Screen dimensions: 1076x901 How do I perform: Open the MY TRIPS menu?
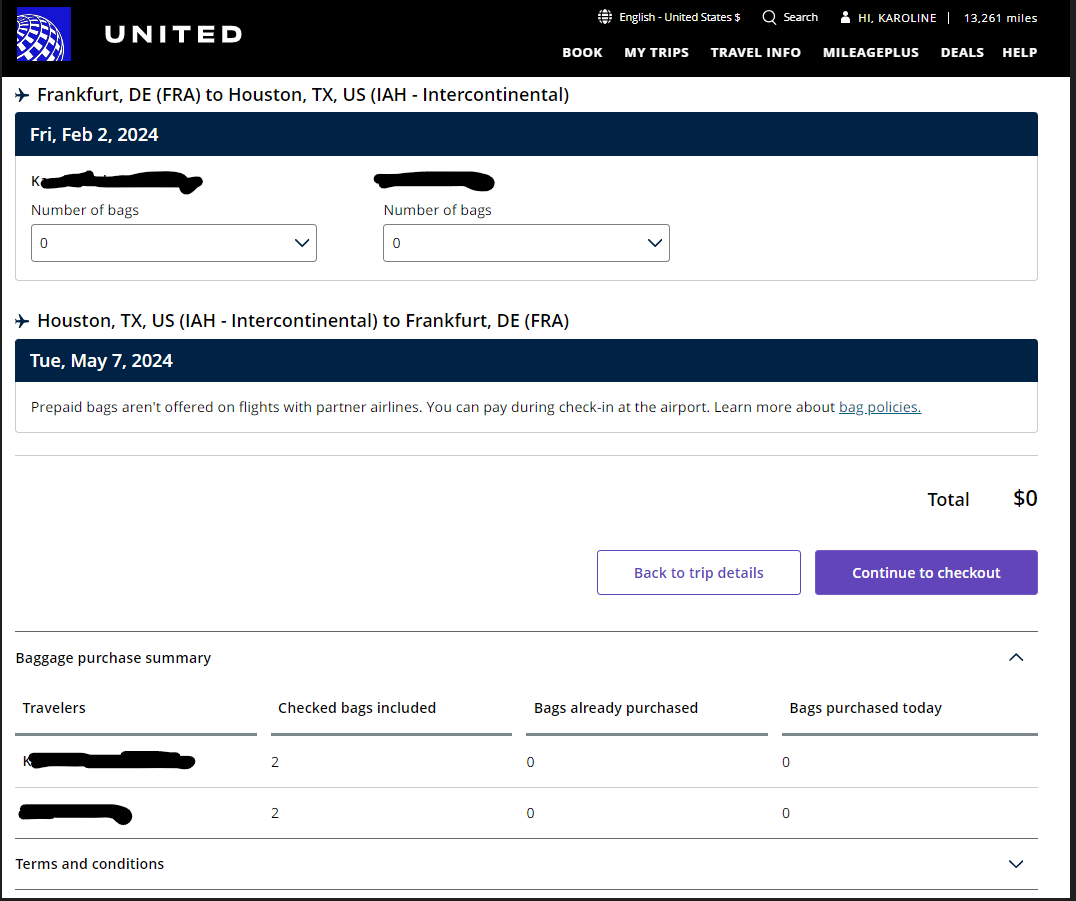coord(656,52)
